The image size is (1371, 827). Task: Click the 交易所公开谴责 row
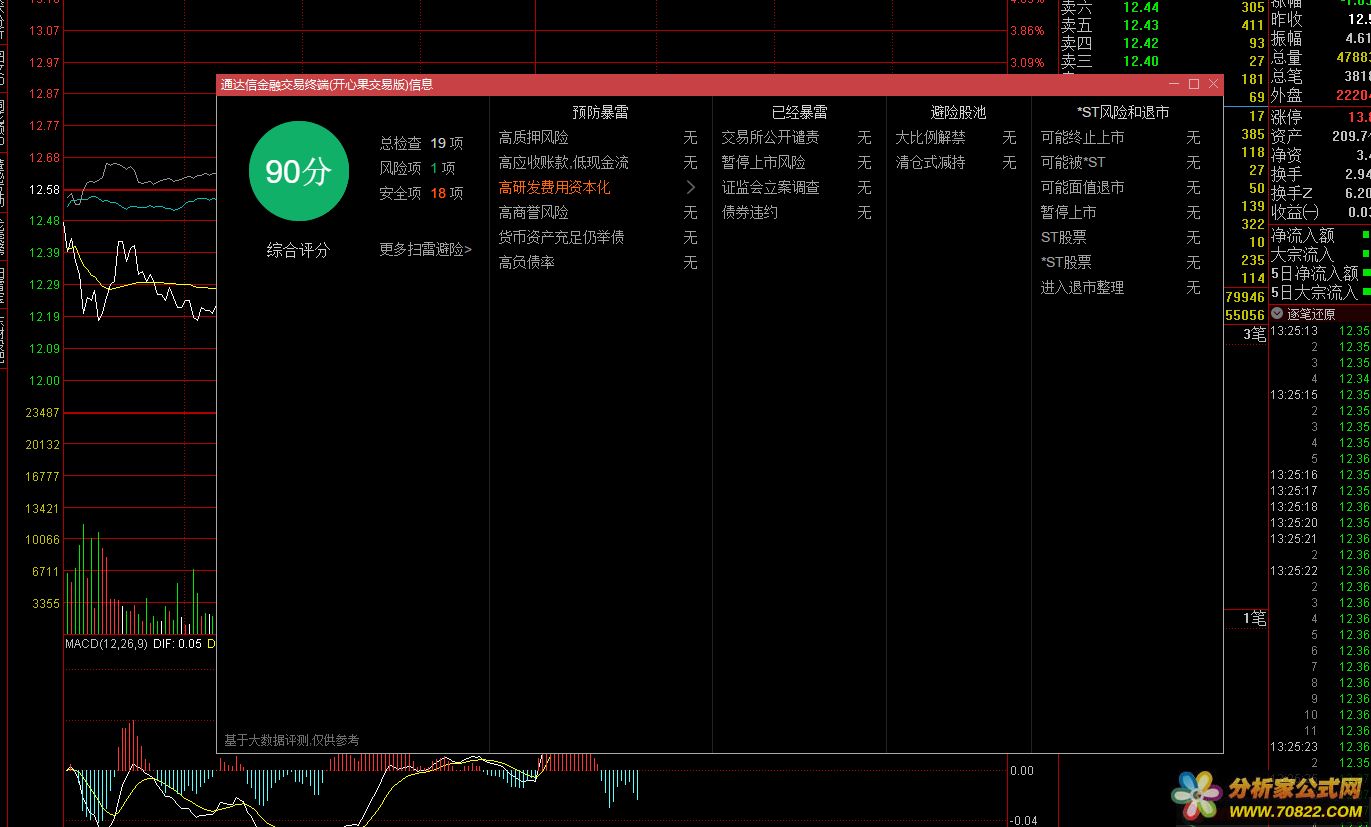797,137
